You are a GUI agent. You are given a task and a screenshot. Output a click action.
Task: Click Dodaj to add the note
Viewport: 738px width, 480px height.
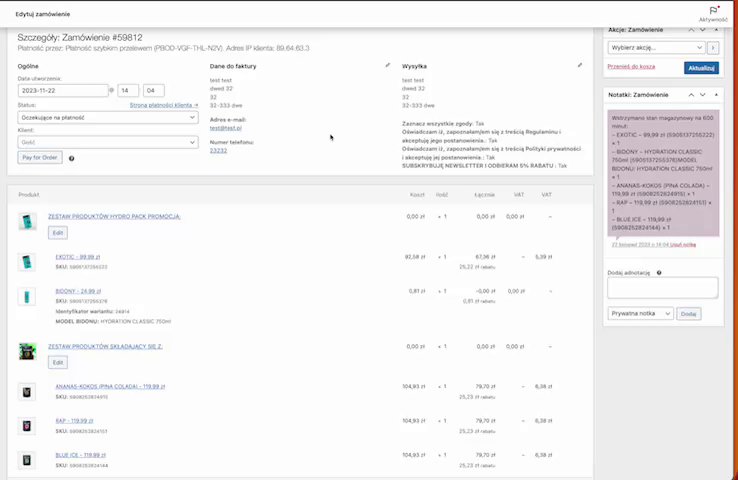tap(689, 314)
